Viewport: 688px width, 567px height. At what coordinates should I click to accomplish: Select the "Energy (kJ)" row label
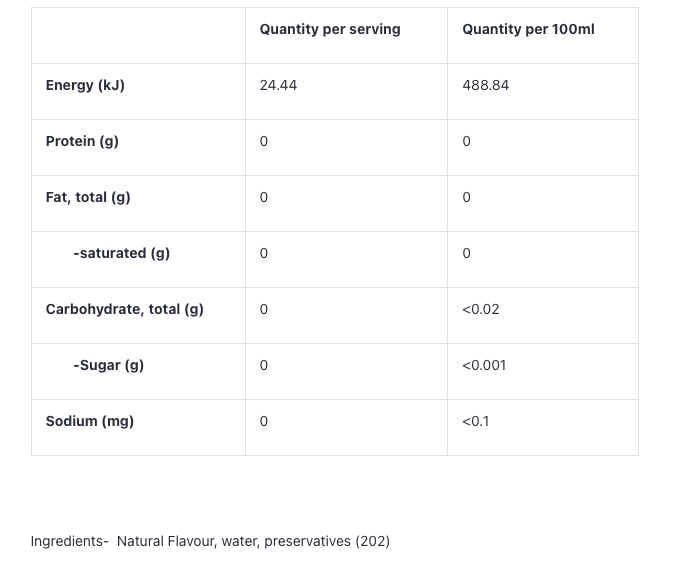[x=85, y=85]
